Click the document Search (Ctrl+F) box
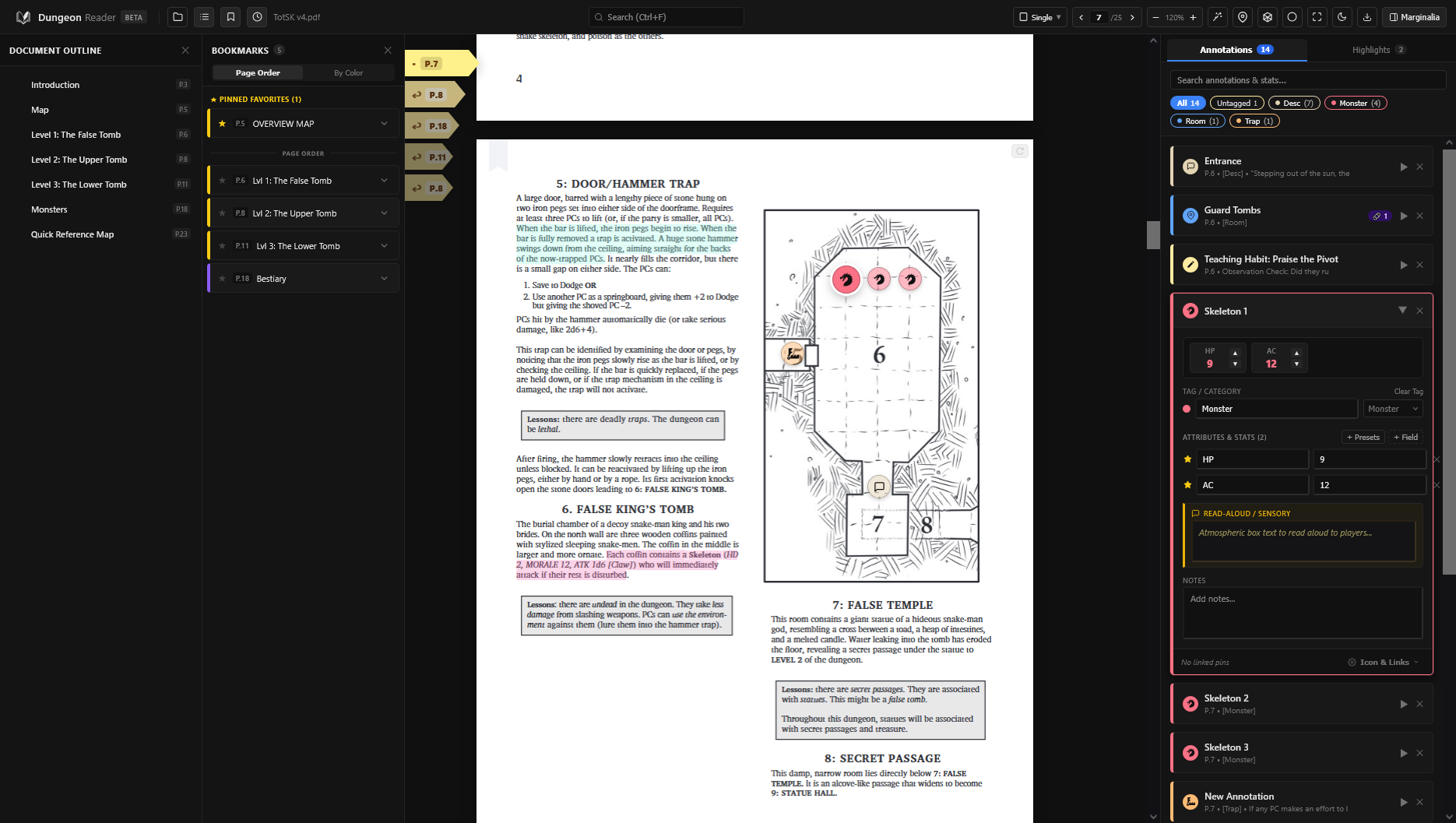1456x823 pixels. (666, 17)
